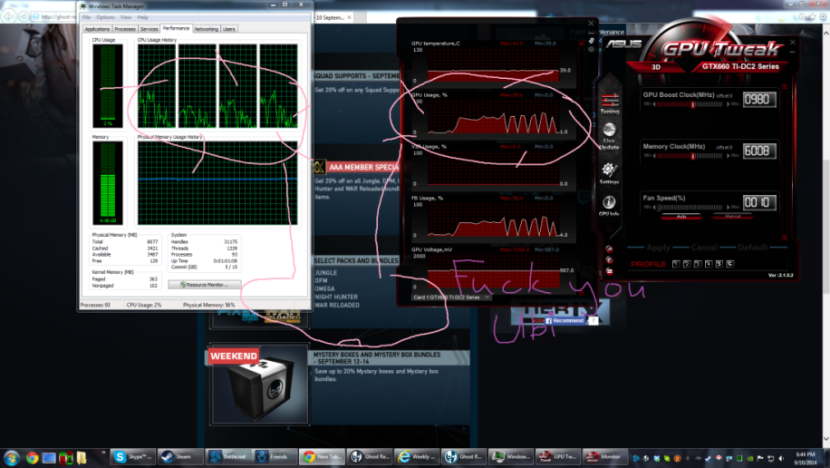The height and width of the screenshot is (468, 830).
Task: Select profile slot 1 in GPU Tweak
Action: click(675, 264)
